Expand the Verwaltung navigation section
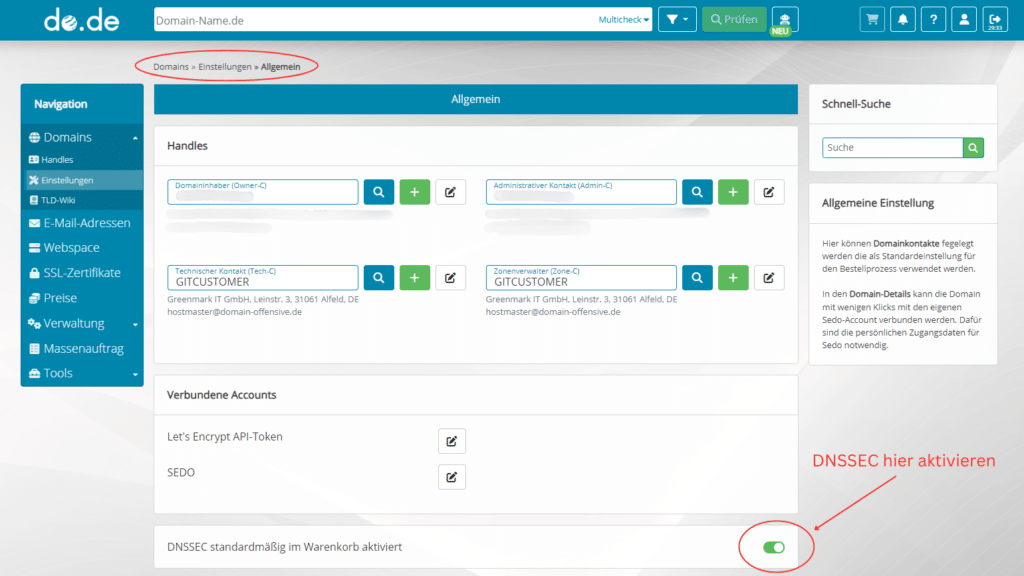The image size is (1024, 576). click(82, 323)
